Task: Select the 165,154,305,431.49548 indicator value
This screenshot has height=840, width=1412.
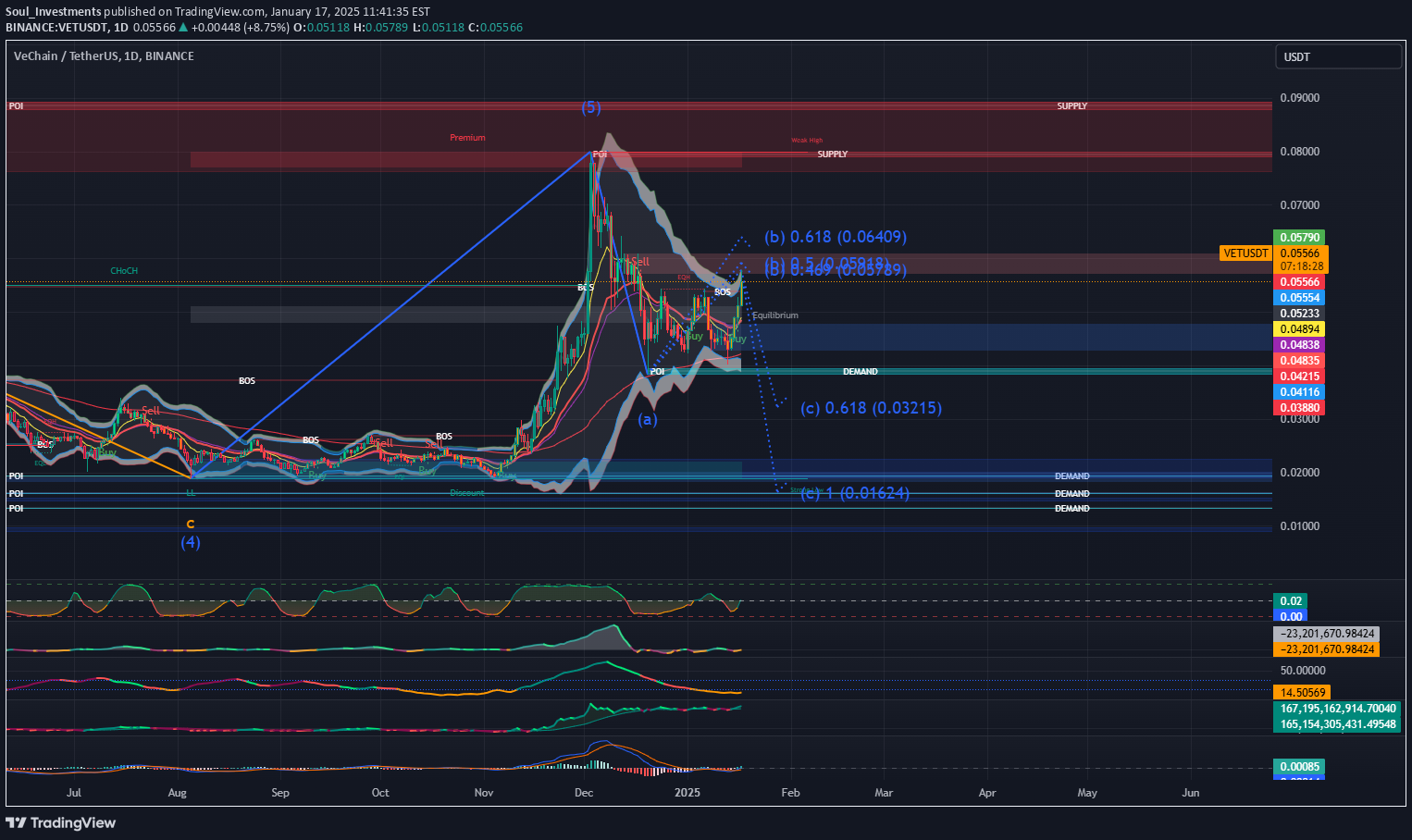Action: (1338, 724)
